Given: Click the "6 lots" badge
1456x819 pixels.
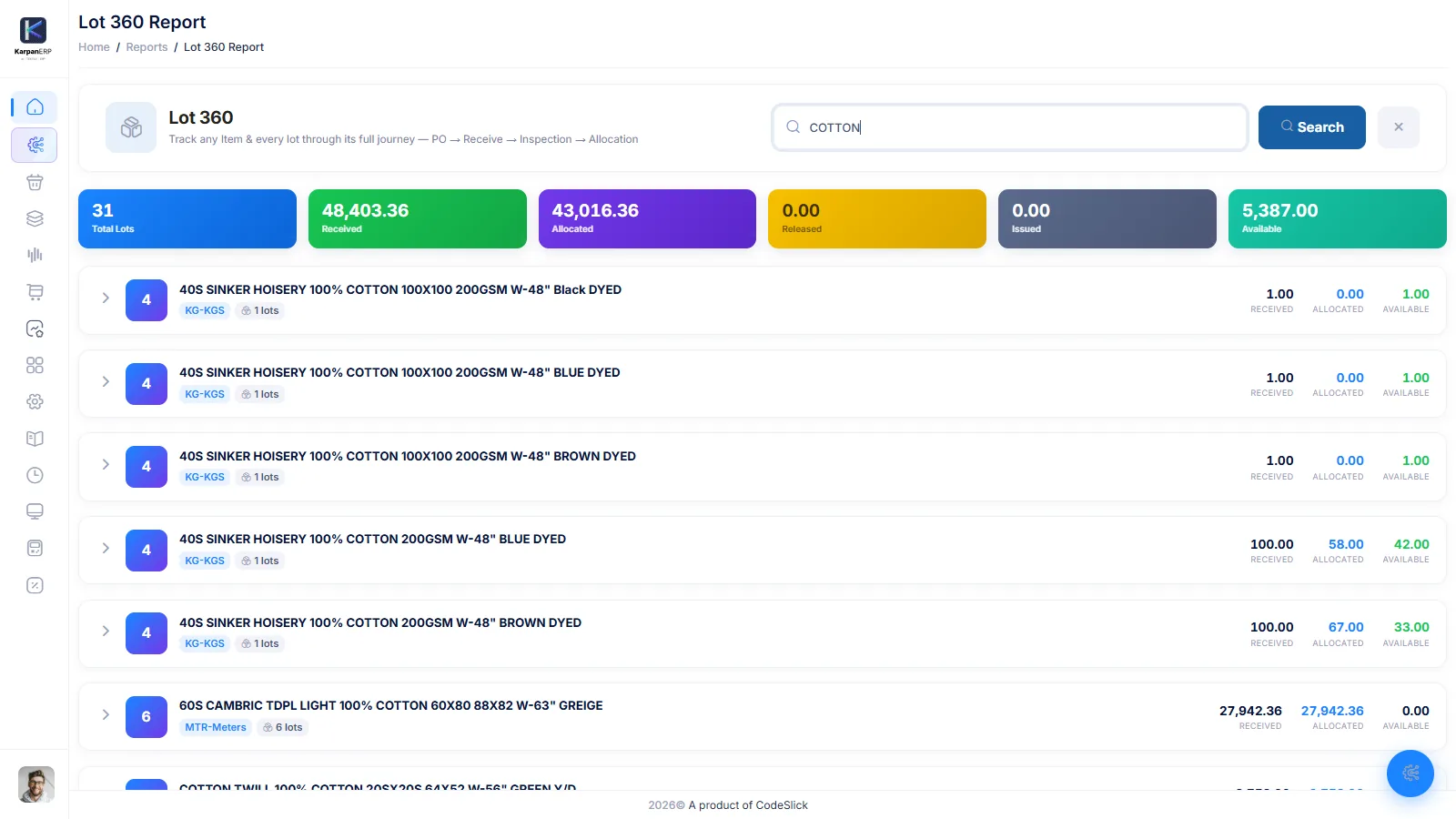Looking at the screenshot, I should pos(283,728).
